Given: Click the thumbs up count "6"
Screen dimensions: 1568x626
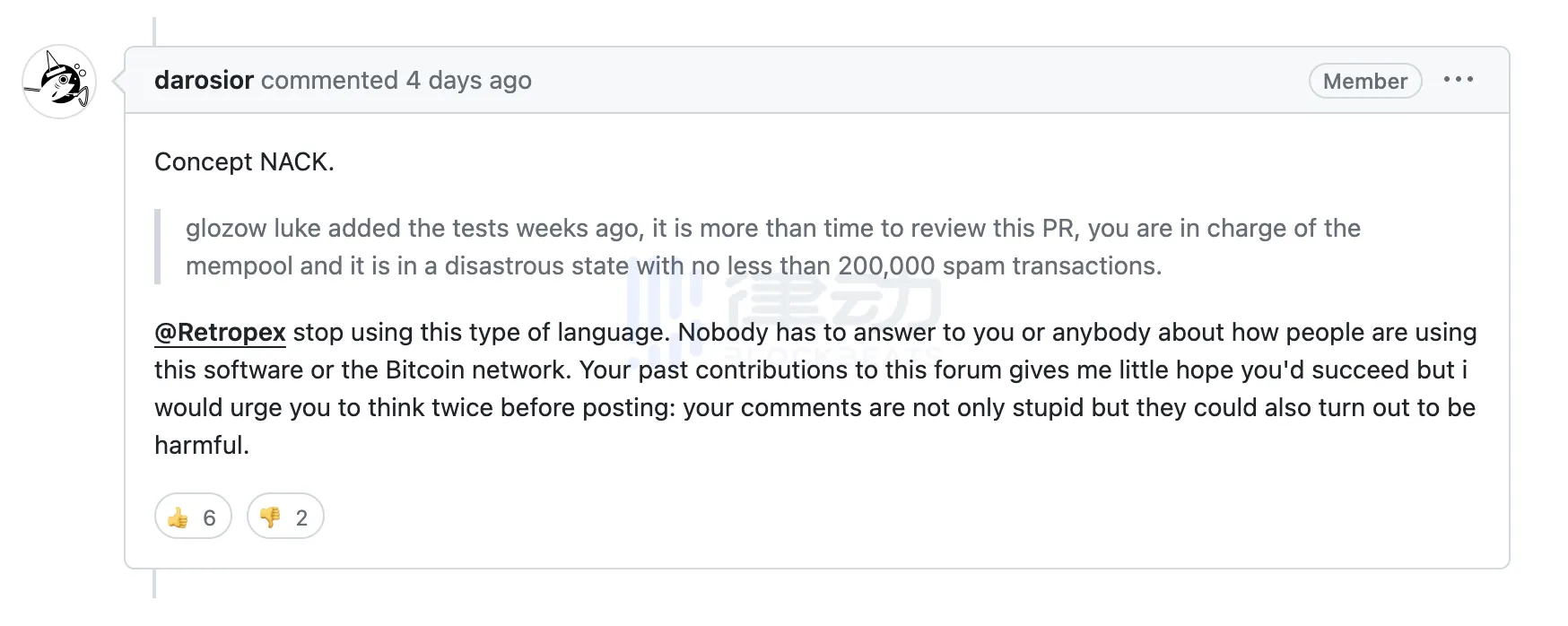Looking at the screenshot, I should coord(209,517).
